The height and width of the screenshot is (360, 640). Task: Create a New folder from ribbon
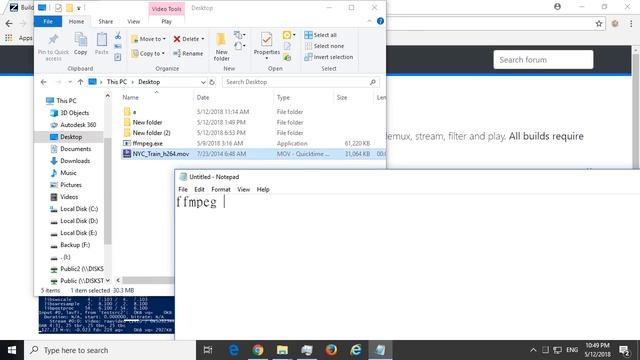click(221, 47)
